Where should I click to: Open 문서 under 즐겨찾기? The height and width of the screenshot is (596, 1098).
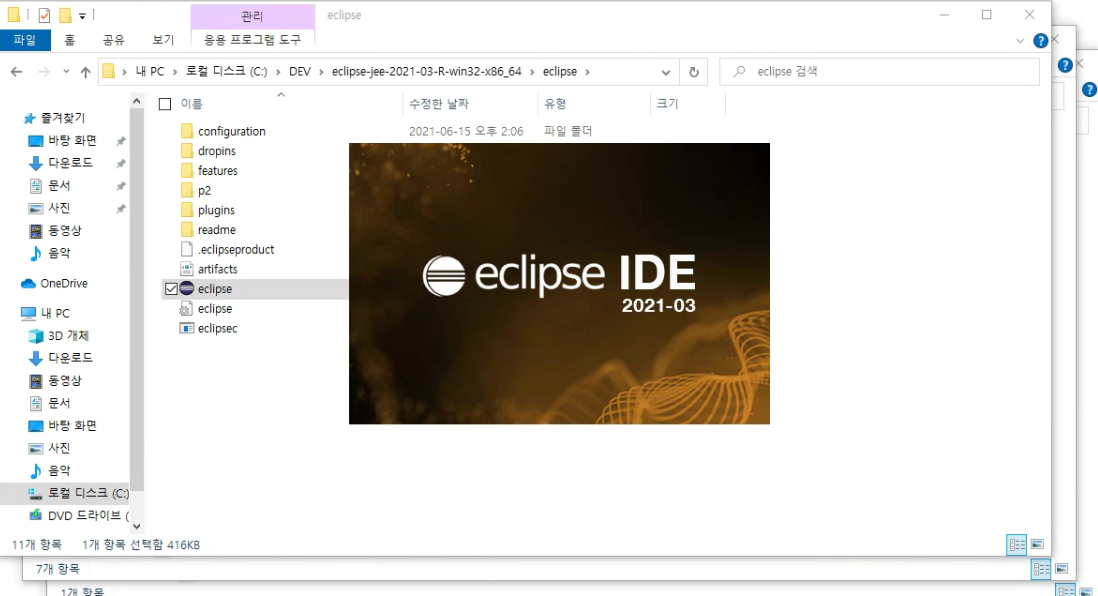click(50, 186)
